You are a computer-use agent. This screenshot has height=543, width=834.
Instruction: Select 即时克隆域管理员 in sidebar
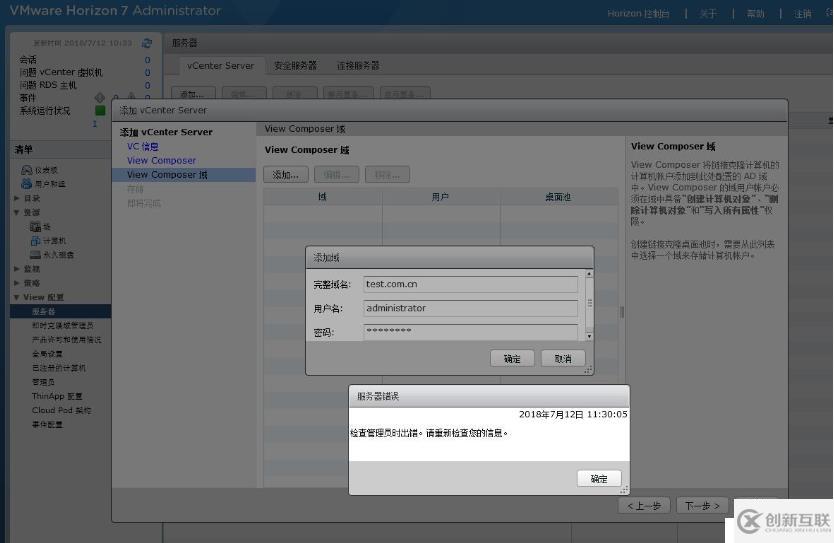coord(63,325)
